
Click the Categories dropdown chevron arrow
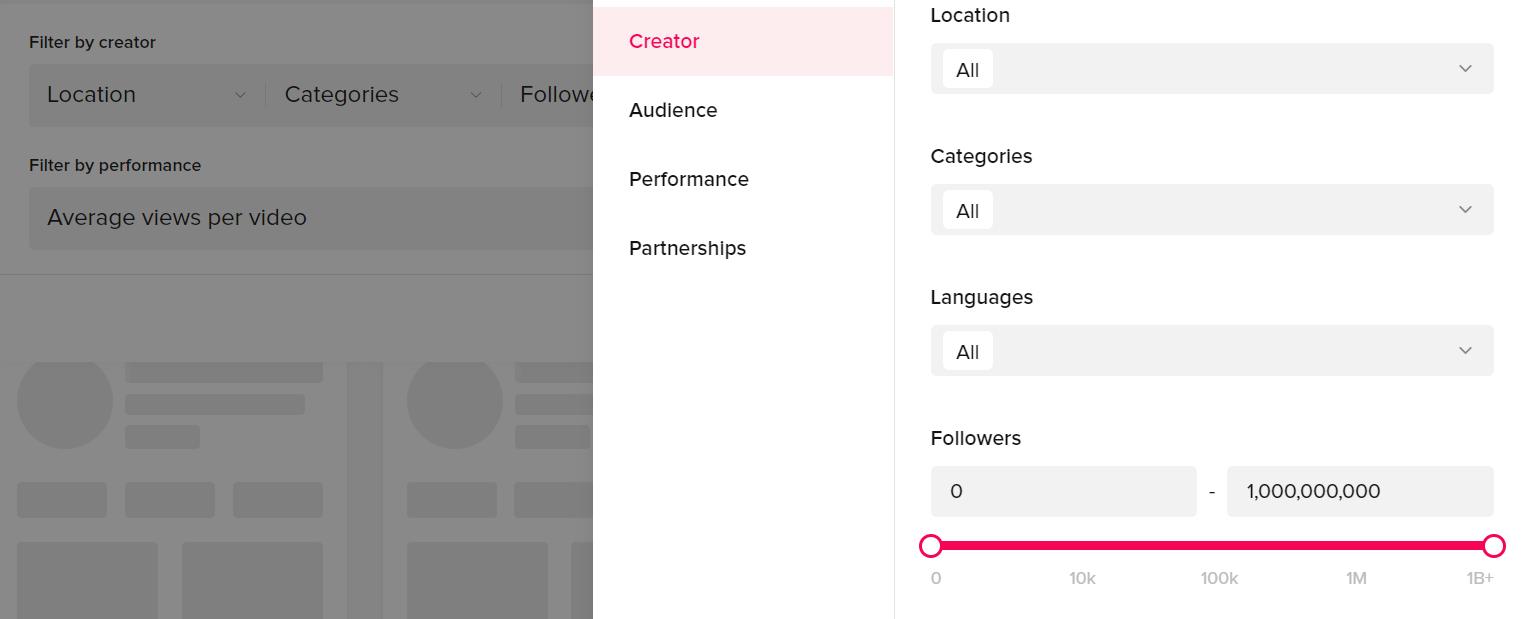point(1465,210)
